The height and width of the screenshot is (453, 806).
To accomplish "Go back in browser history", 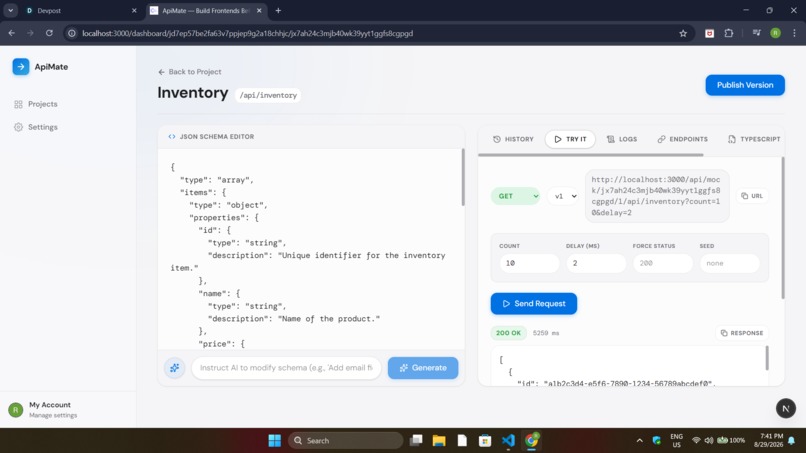I will (x=12, y=33).
